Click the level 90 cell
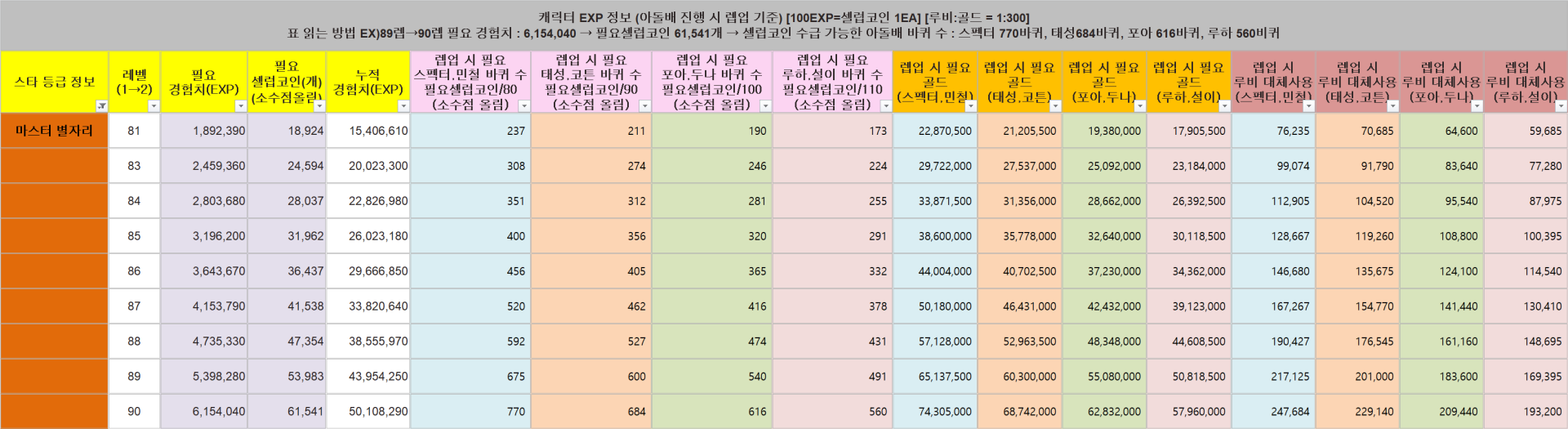The height and width of the screenshot is (429, 1568). [x=134, y=412]
